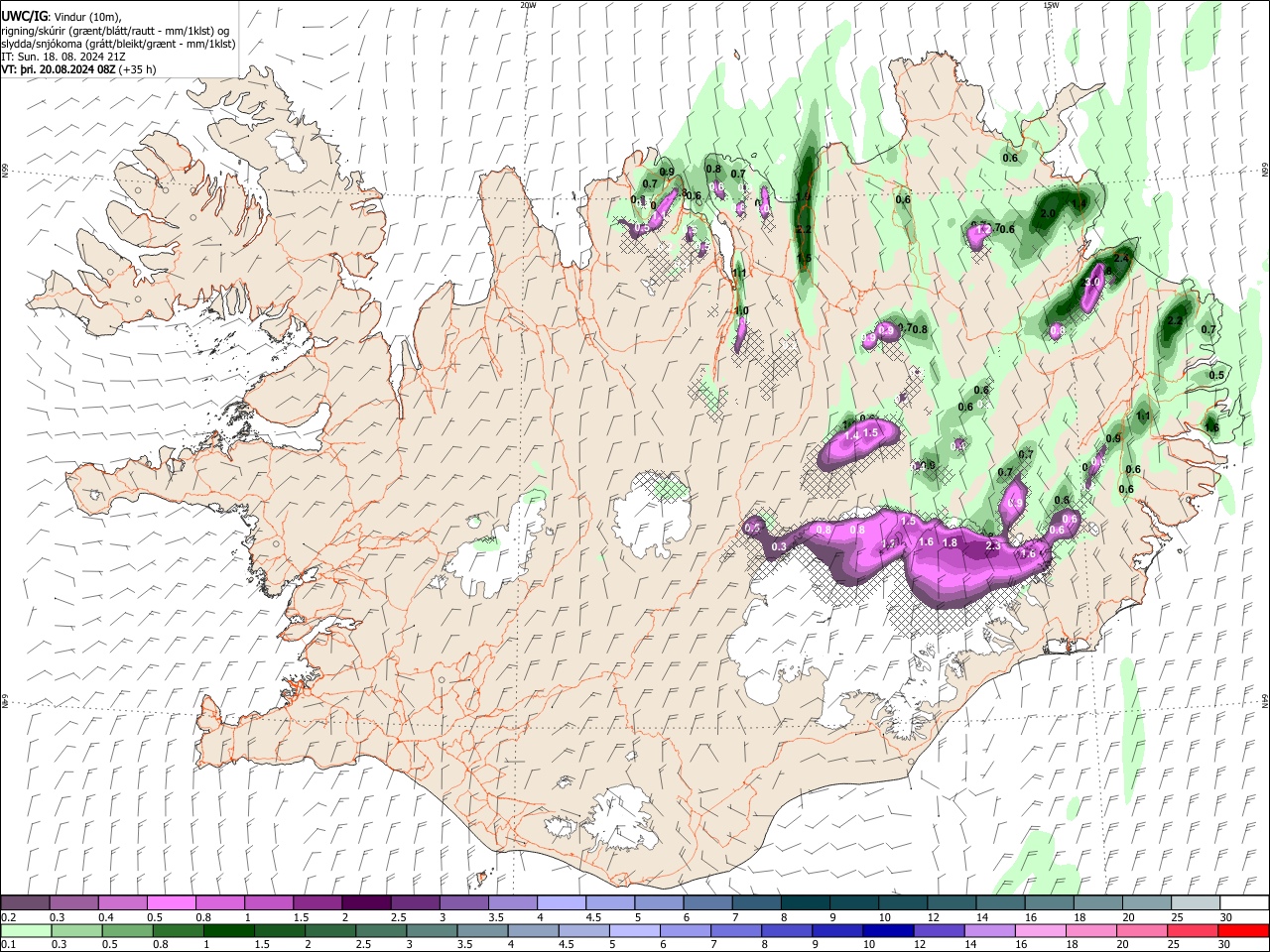Click the 'slydda/snjókoma' legend description line
1270x952 pixels.
[118, 44]
